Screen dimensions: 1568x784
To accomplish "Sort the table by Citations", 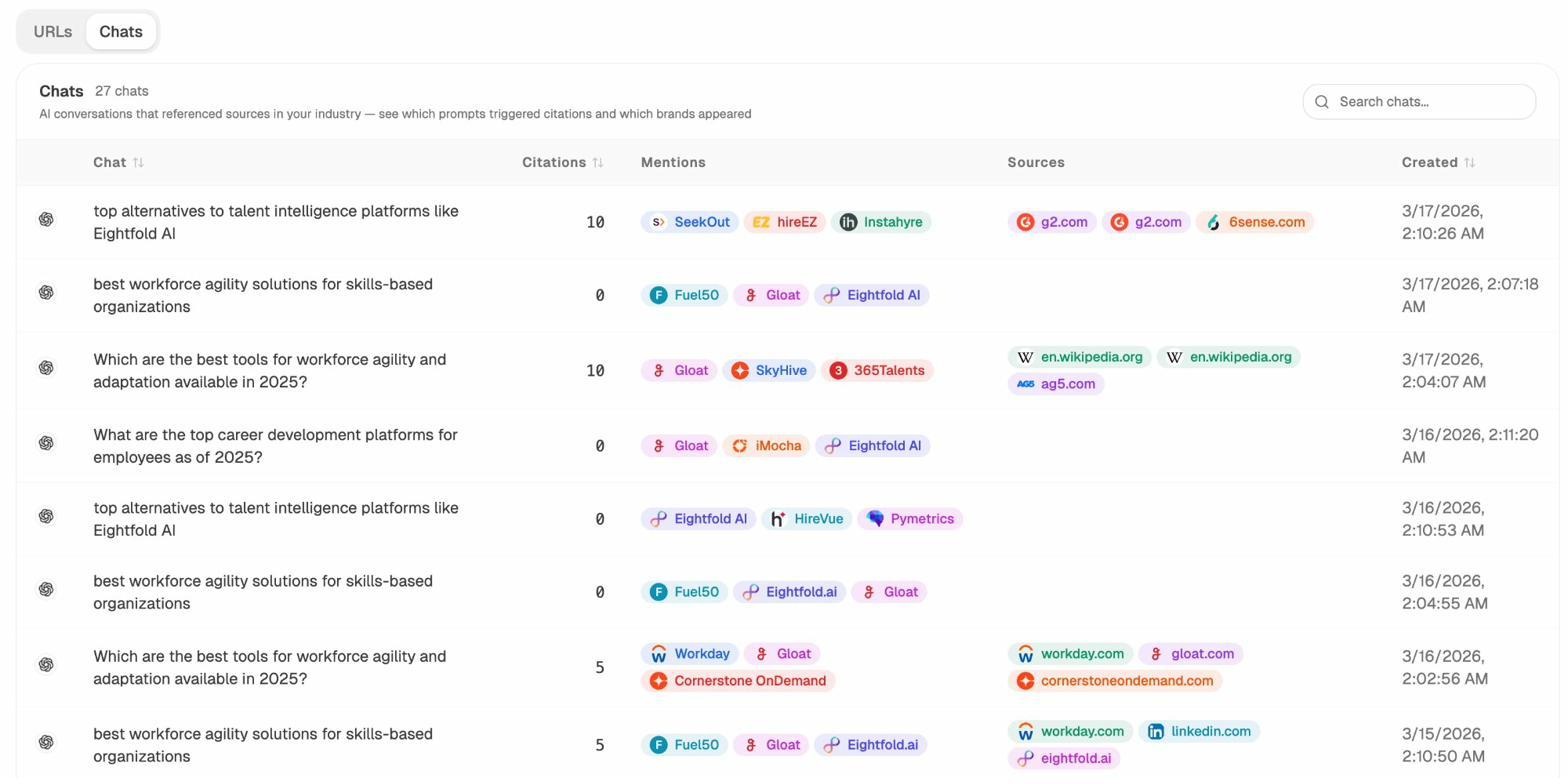I will coord(562,162).
